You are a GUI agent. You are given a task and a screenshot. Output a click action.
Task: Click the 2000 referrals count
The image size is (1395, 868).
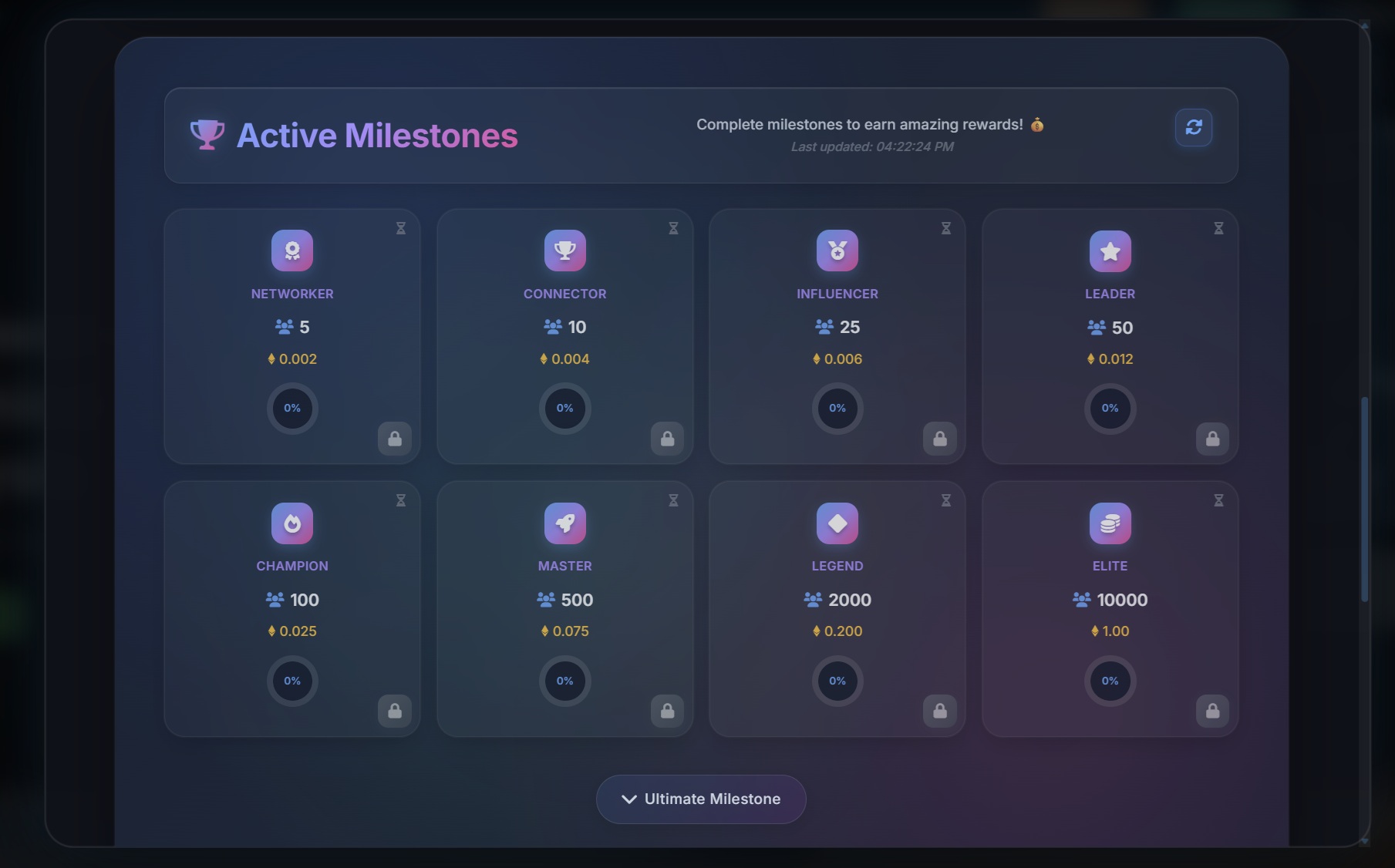pos(850,600)
